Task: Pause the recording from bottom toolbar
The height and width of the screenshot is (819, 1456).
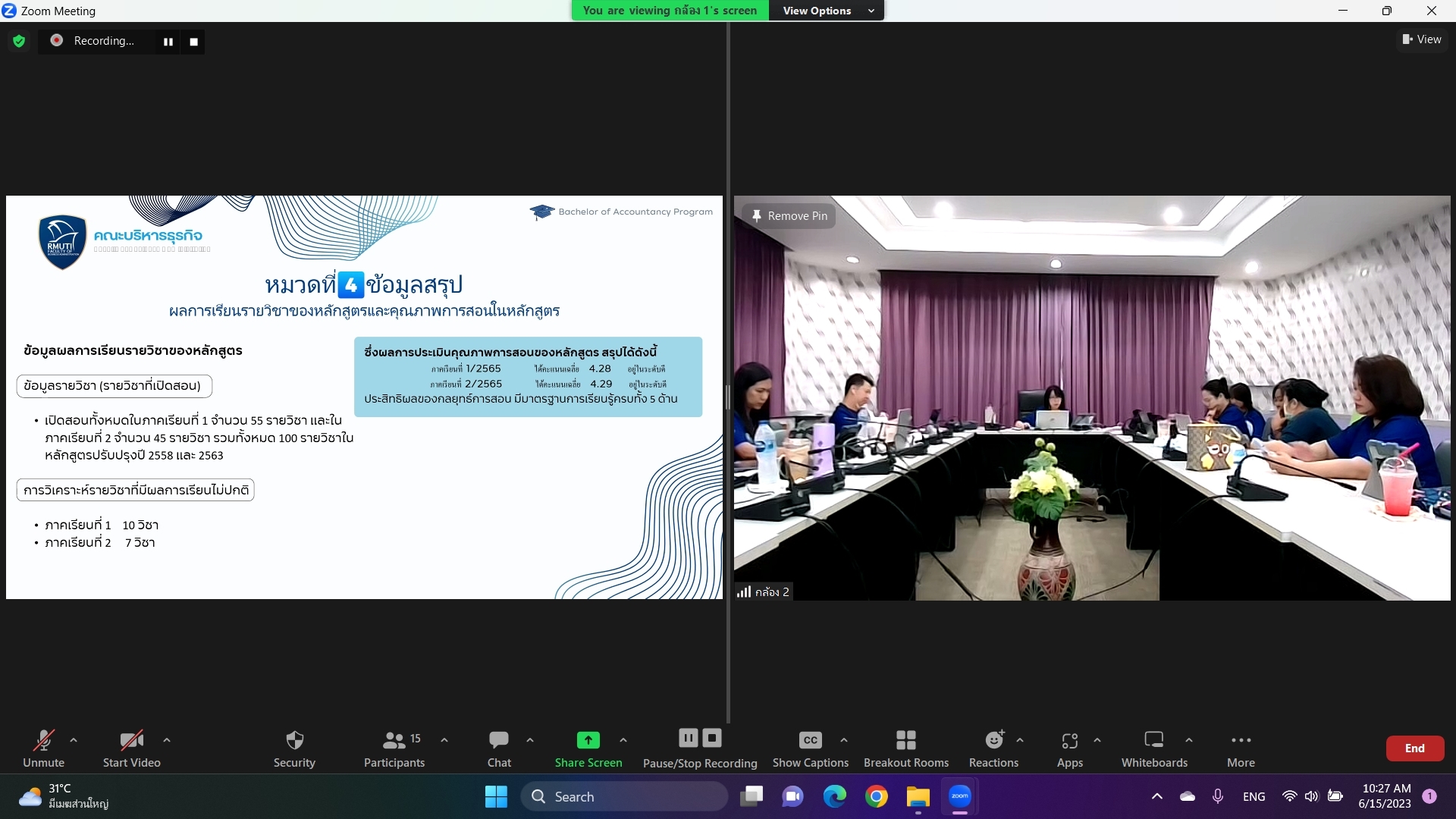Action: click(689, 738)
